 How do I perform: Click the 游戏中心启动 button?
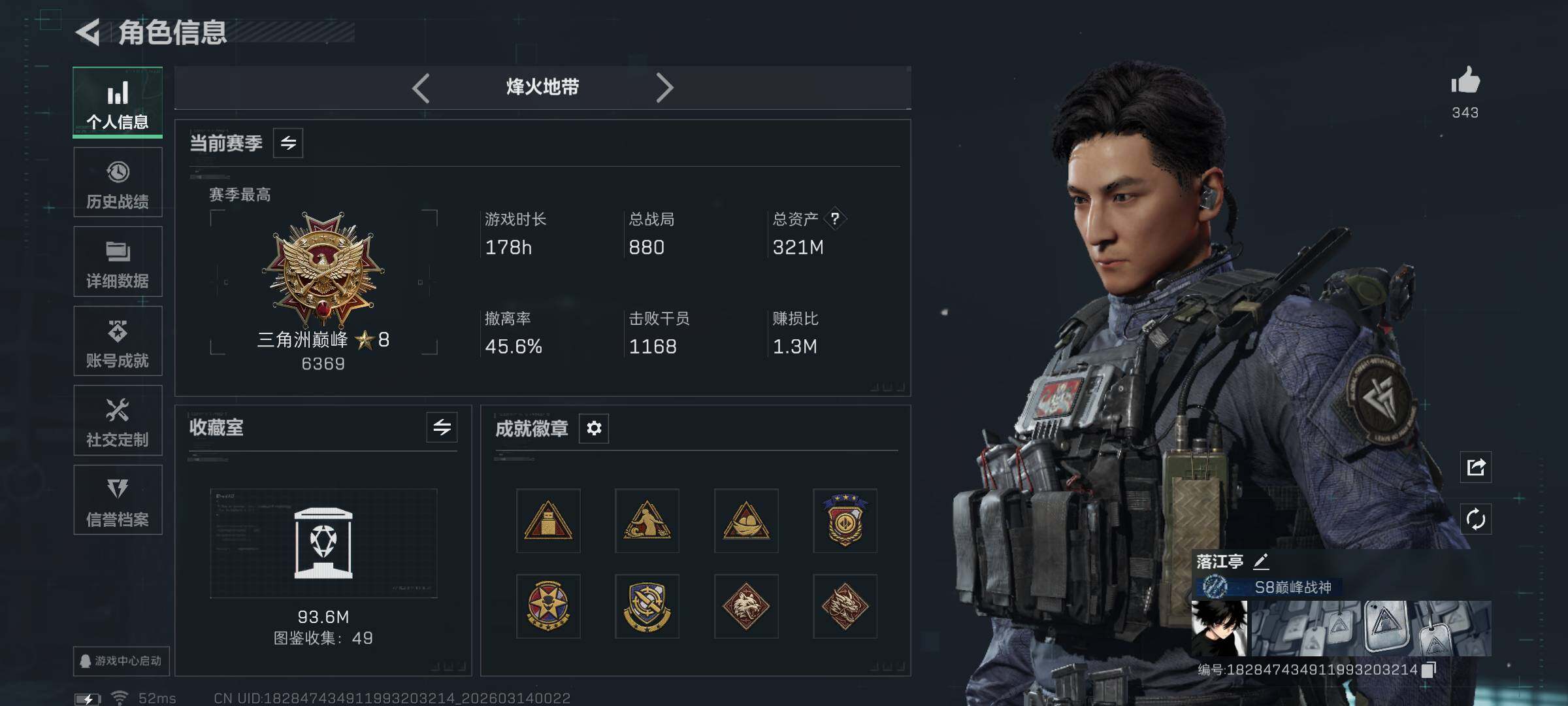tap(122, 661)
